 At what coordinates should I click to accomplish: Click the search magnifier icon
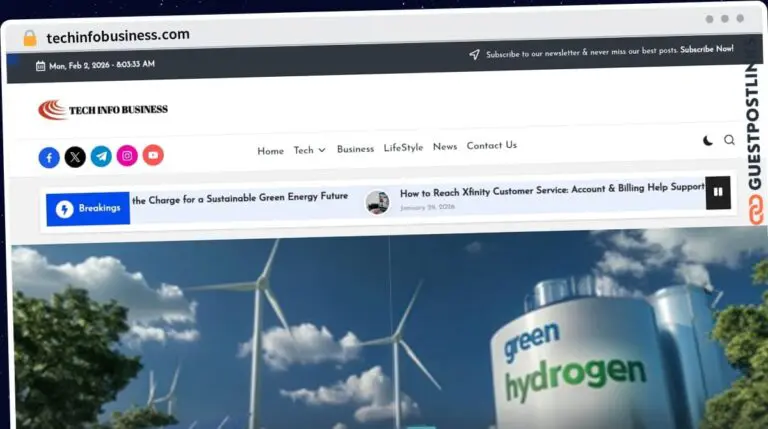[x=729, y=140]
